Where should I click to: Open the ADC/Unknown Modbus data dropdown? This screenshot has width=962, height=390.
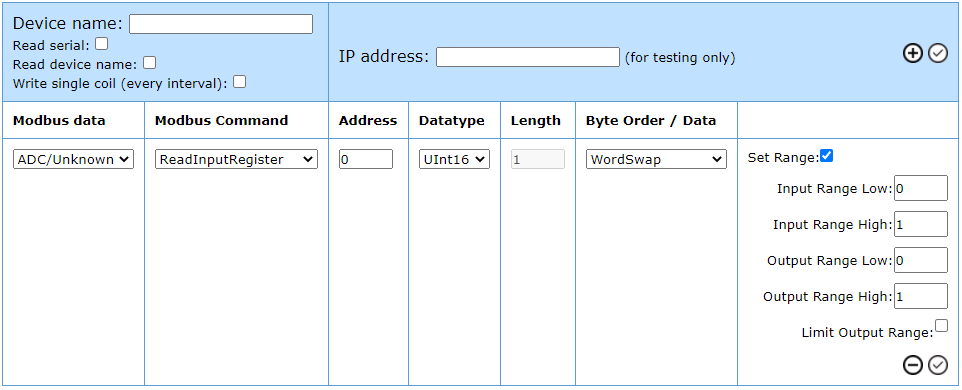73,159
